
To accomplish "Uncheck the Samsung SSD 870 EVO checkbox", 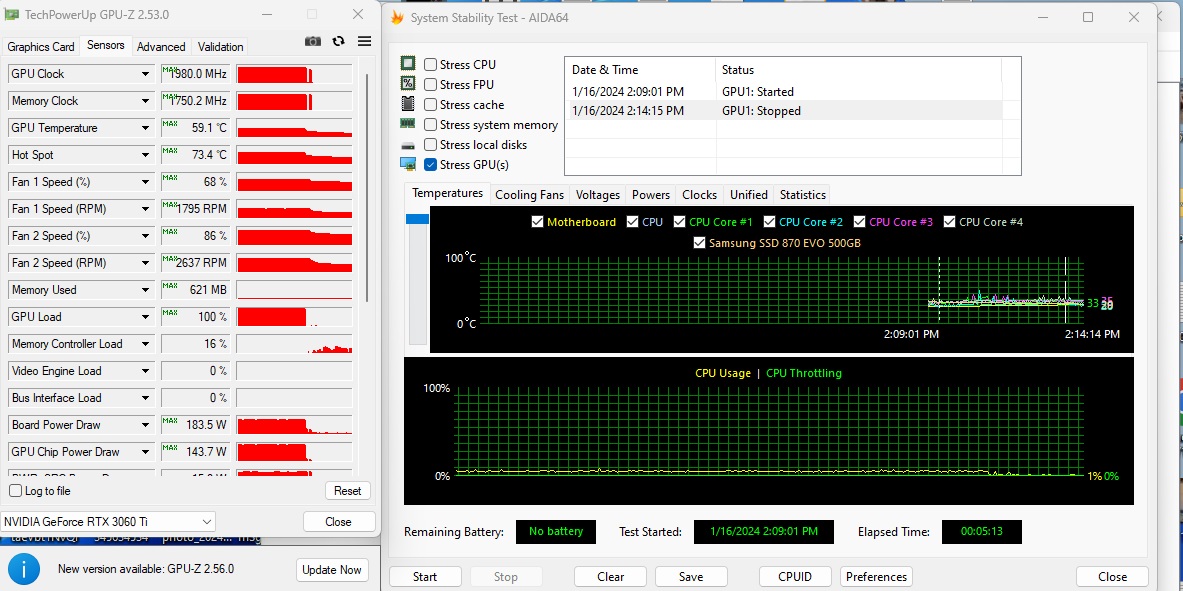I will (x=699, y=243).
